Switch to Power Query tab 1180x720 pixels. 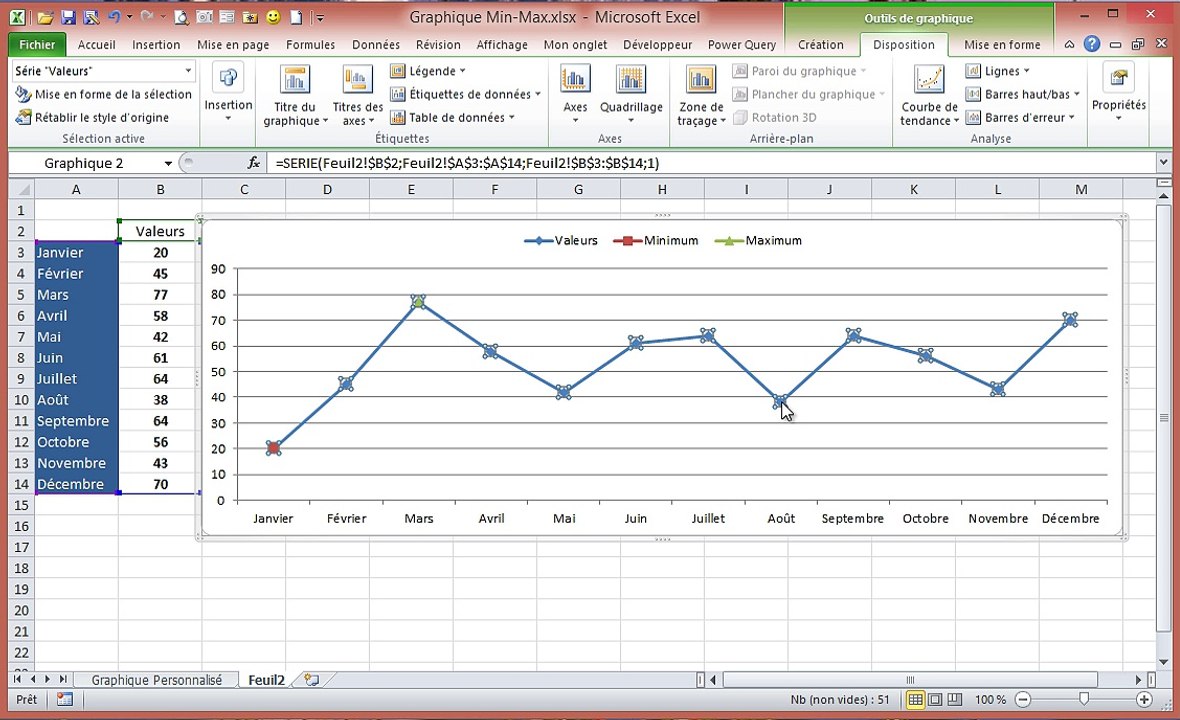click(x=741, y=44)
